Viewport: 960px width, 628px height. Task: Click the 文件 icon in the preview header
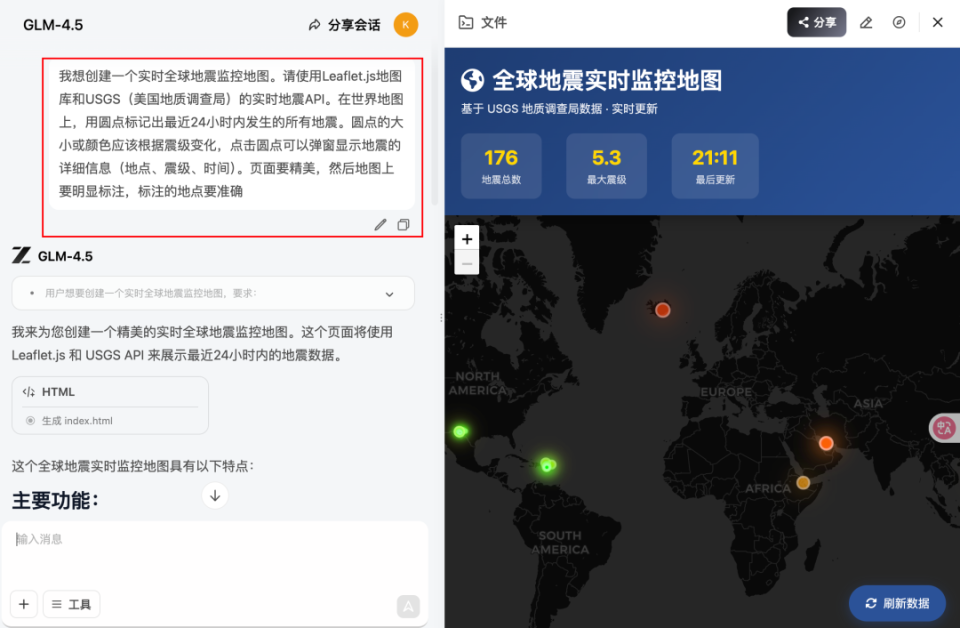tap(466, 22)
